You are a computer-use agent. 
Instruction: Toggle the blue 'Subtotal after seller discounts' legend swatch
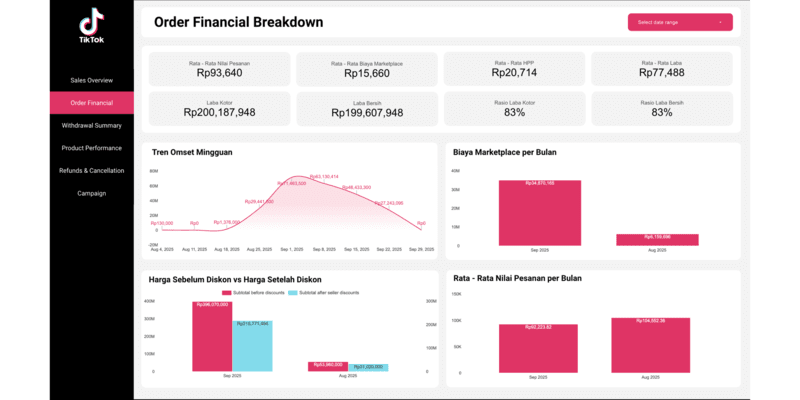click(x=293, y=293)
